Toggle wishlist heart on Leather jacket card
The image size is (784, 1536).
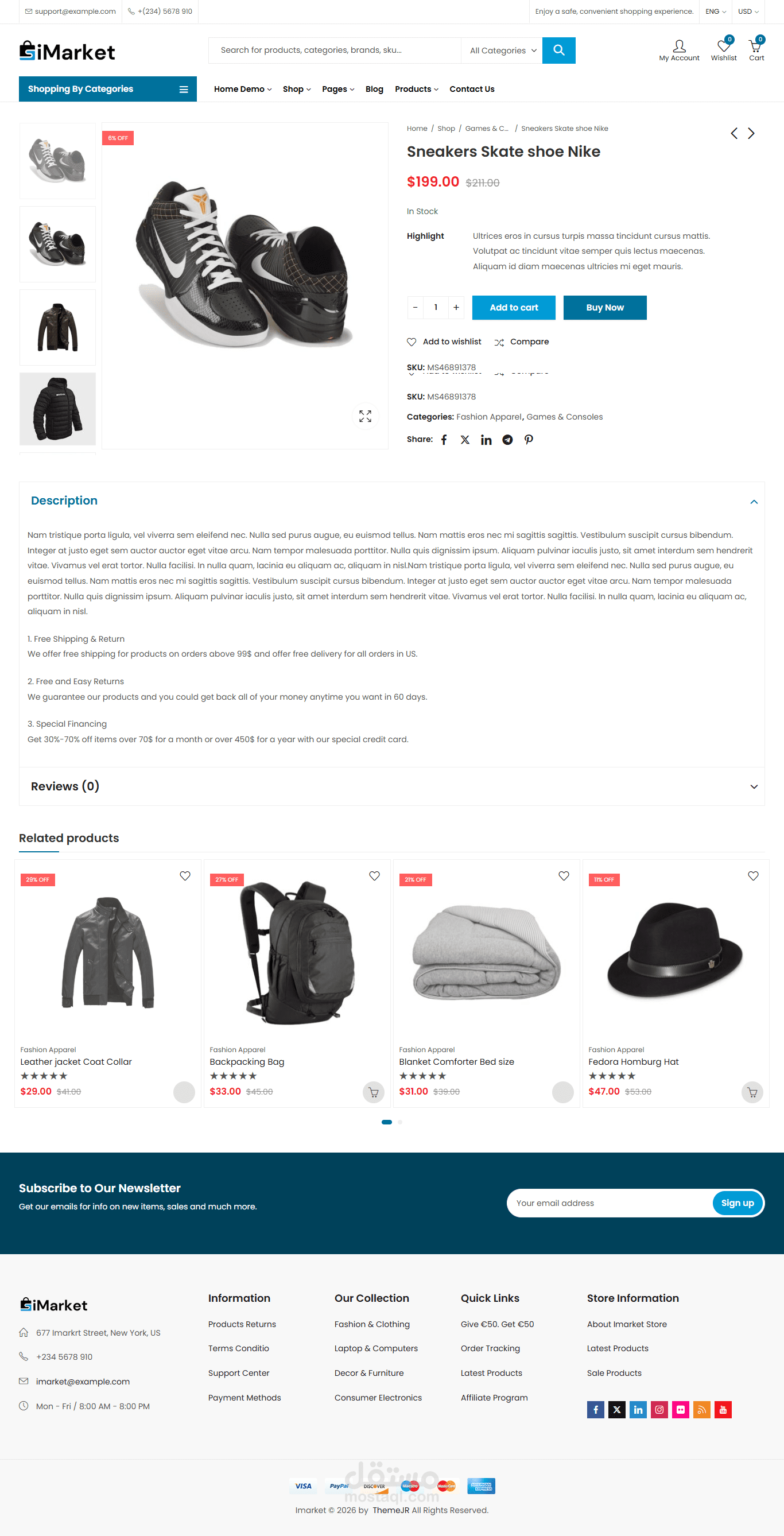tap(185, 876)
